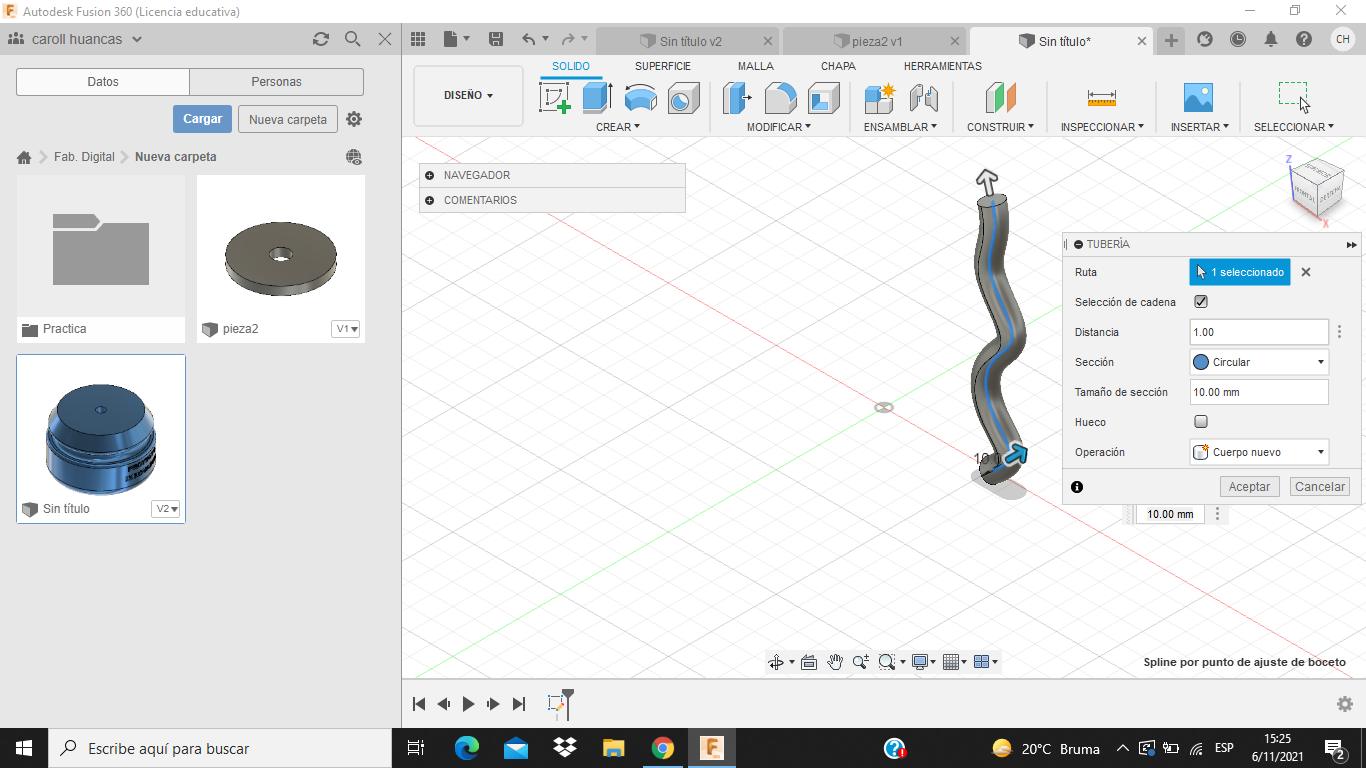Image resolution: width=1366 pixels, height=768 pixels.
Task: Open notifications bell
Action: tap(1271, 39)
